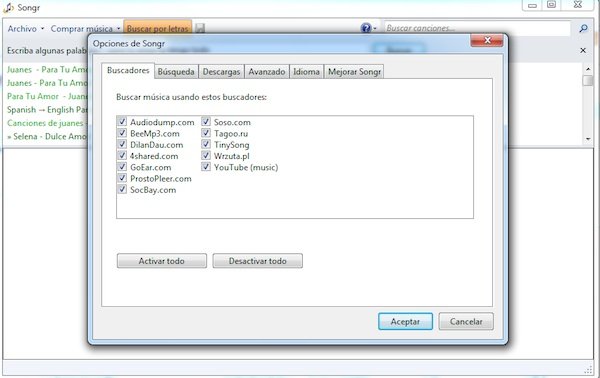Disable the SocBay.com checkbox
Image resolution: width=600 pixels, height=378 pixels.
(122, 189)
